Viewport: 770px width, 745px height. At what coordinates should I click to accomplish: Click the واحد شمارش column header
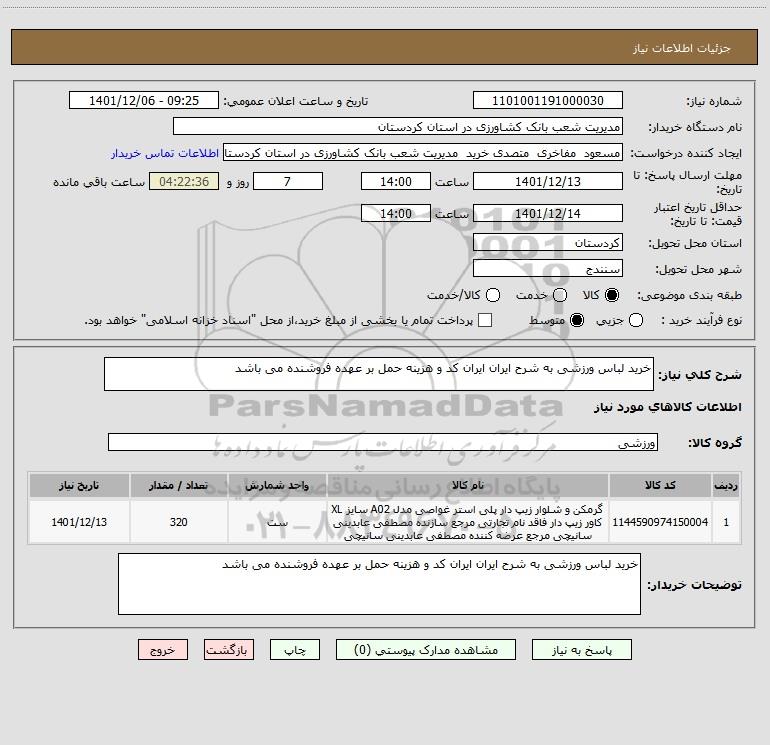[x=277, y=485]
